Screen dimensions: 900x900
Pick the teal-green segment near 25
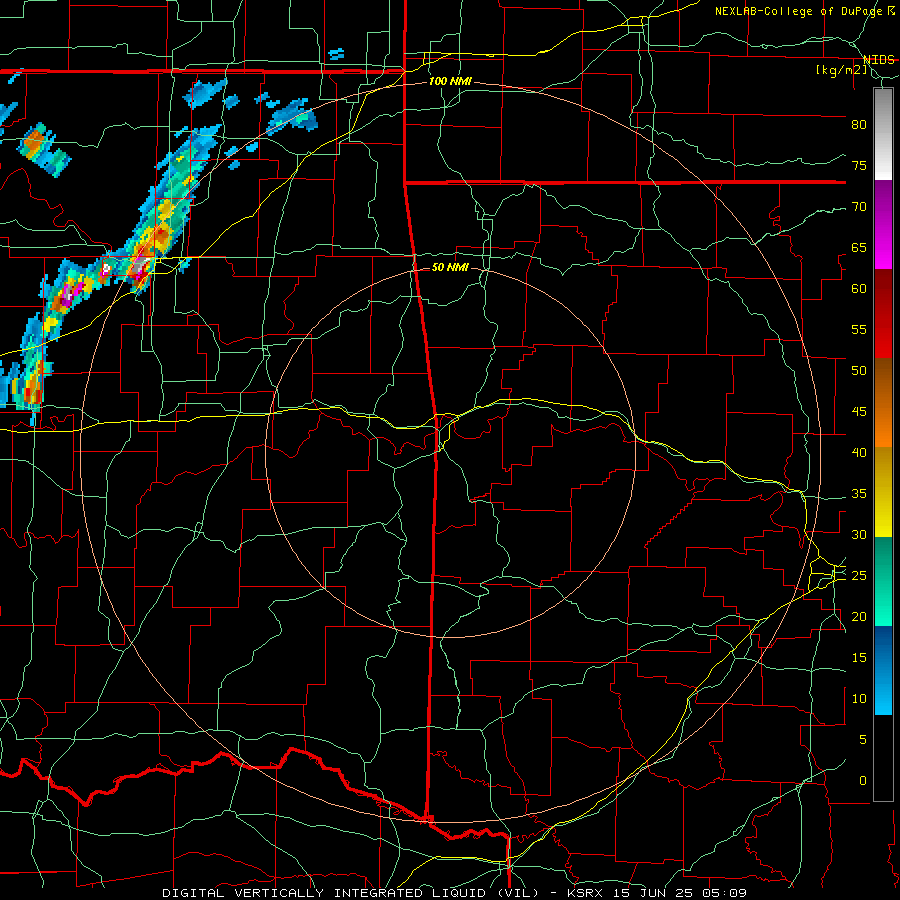(x=883, y=581)
